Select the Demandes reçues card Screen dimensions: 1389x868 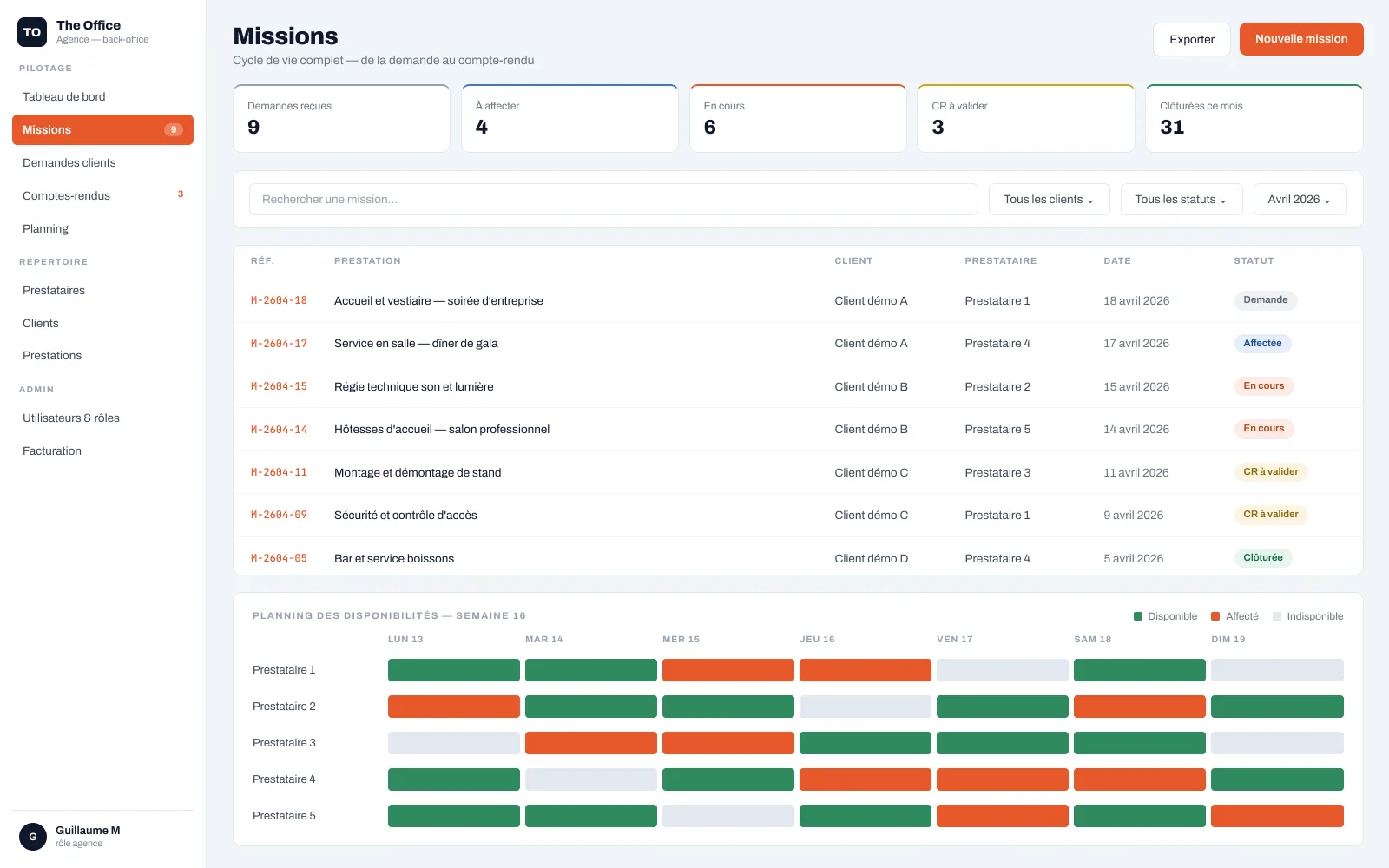(341, 118)
